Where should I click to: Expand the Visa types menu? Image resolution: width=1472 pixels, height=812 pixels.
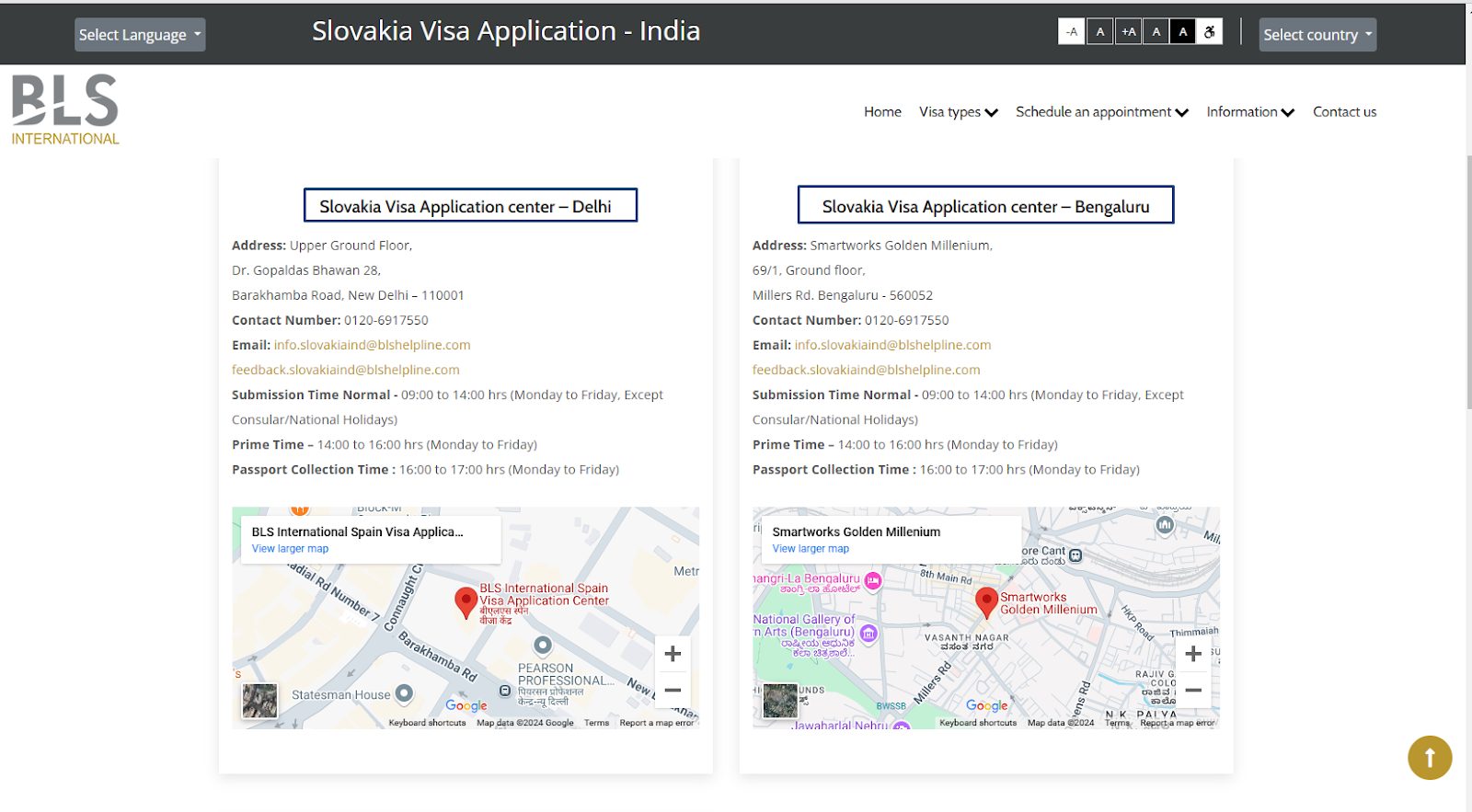point(958,112)
